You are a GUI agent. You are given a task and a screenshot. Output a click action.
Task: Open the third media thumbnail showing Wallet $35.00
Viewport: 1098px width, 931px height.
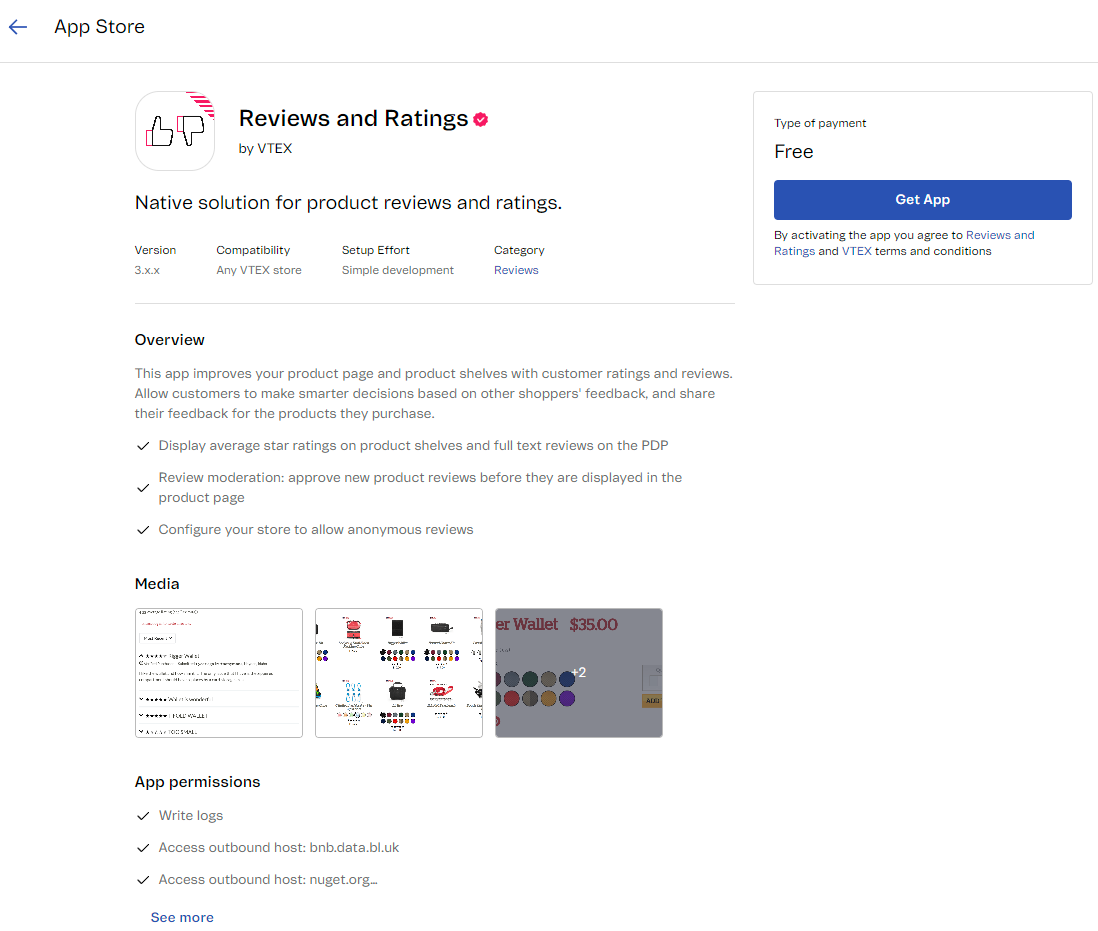578,673
